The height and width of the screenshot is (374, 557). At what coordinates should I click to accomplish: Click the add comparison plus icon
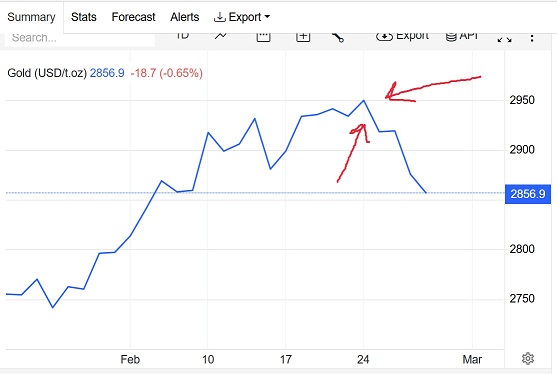303,37
